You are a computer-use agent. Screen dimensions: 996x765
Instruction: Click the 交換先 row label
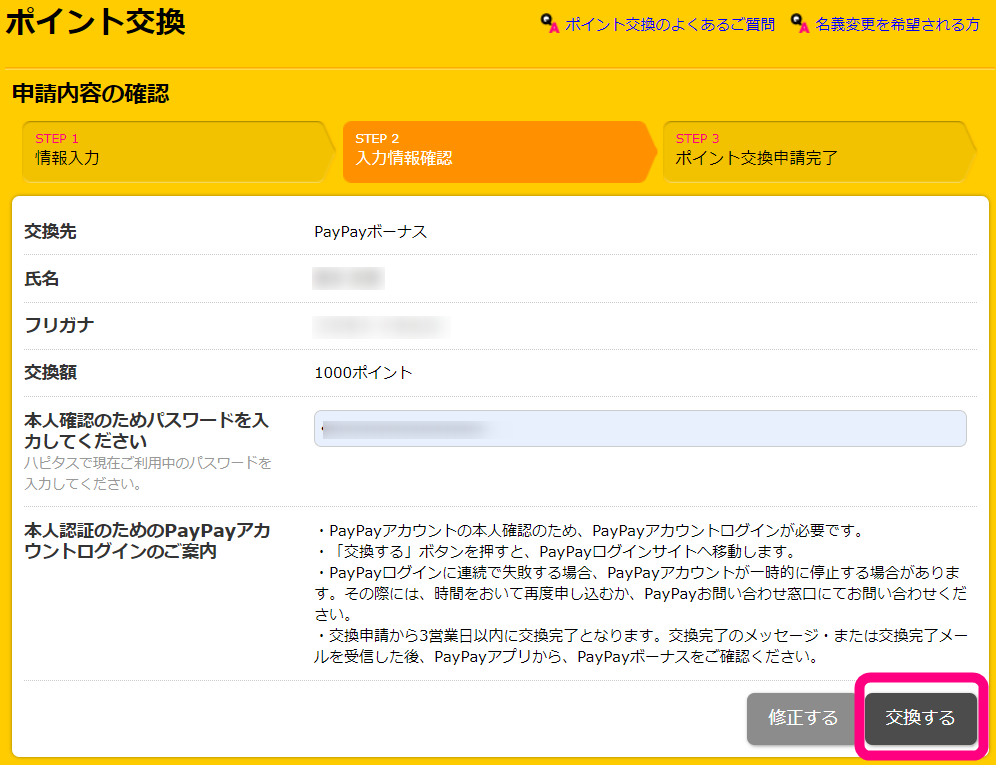tap(50, 231)
